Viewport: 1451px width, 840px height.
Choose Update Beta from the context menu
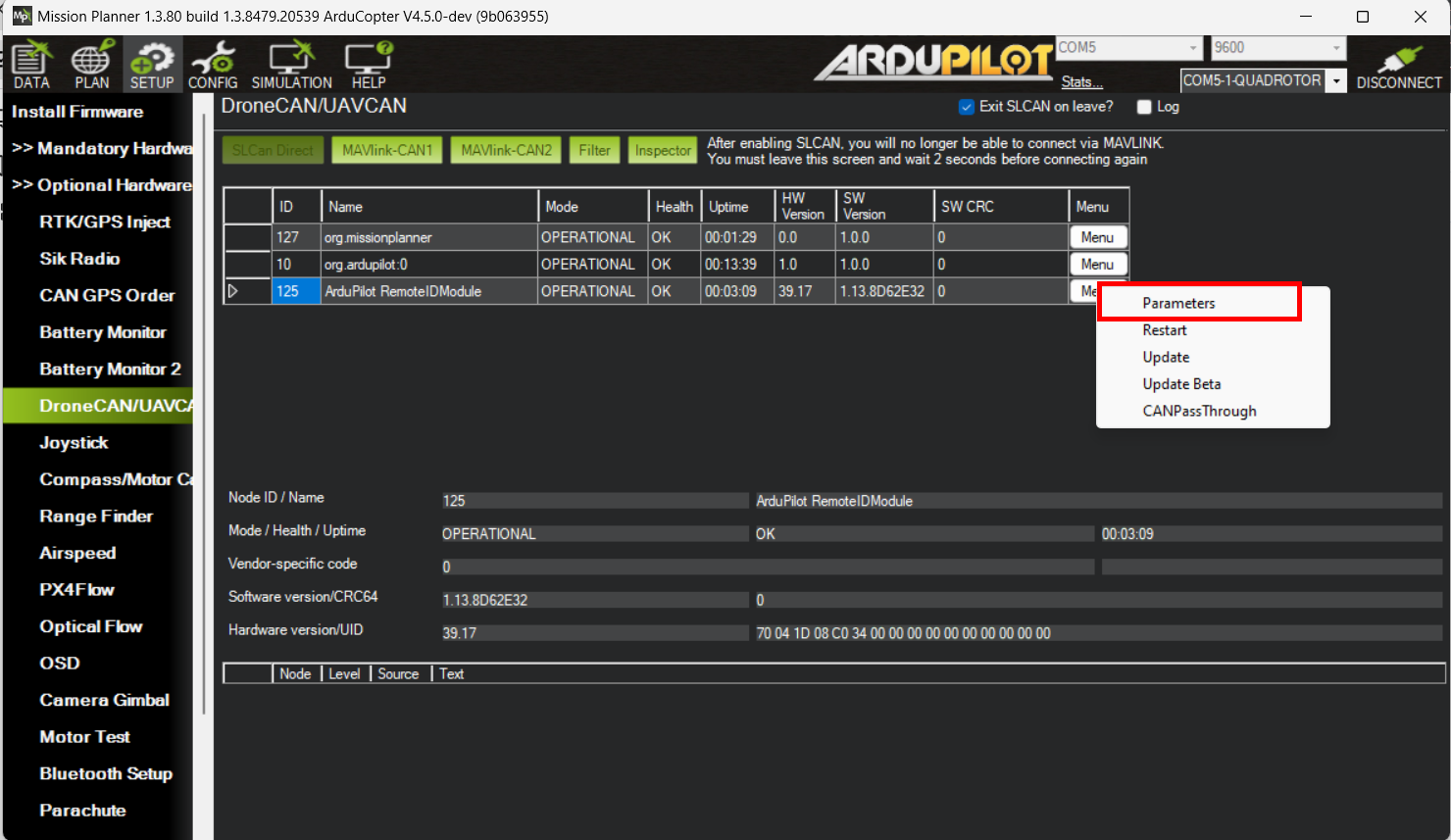tap(1181, 384)
